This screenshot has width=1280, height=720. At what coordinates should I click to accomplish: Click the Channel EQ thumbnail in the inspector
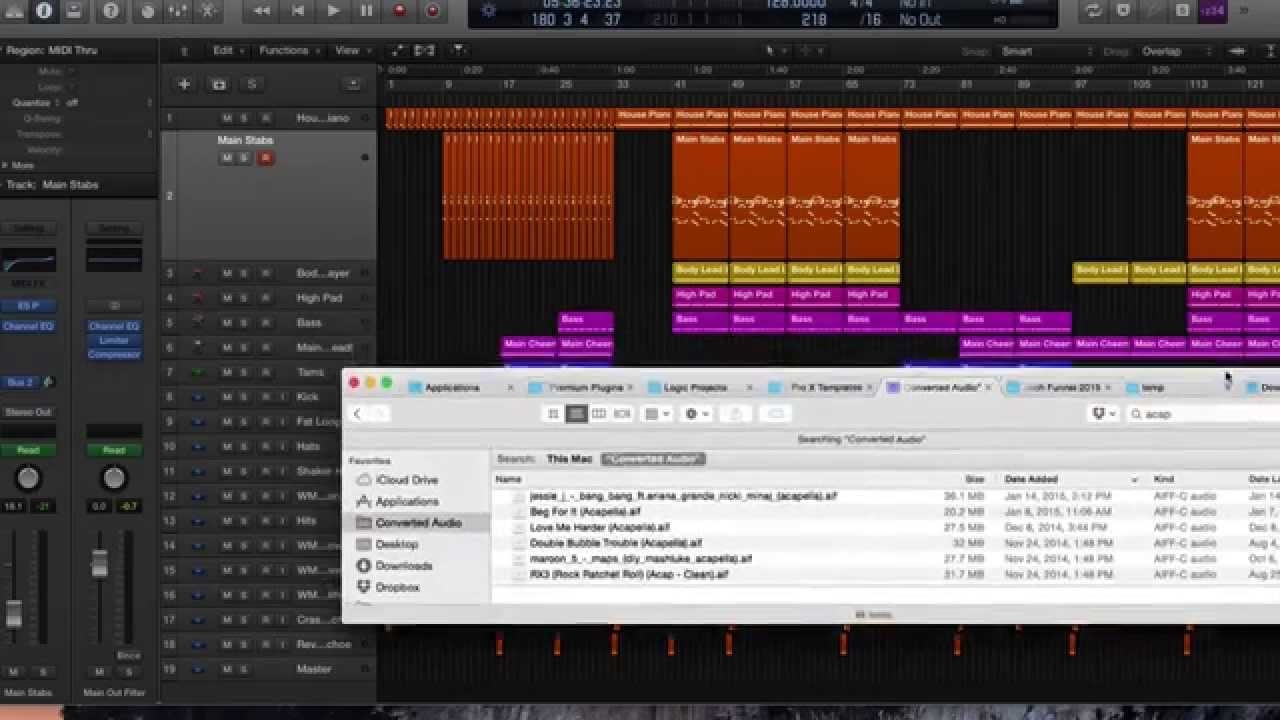pyautogui.click(x=30, y=258)
